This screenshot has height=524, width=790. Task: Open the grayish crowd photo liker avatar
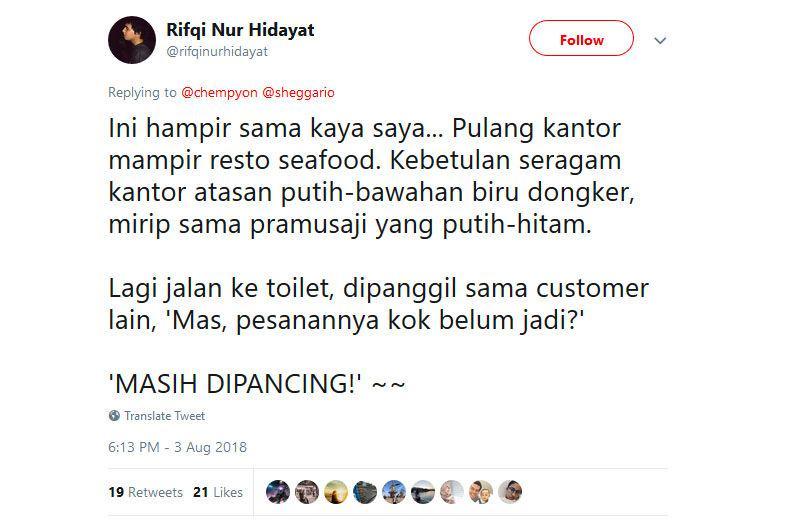click(307, 492)
